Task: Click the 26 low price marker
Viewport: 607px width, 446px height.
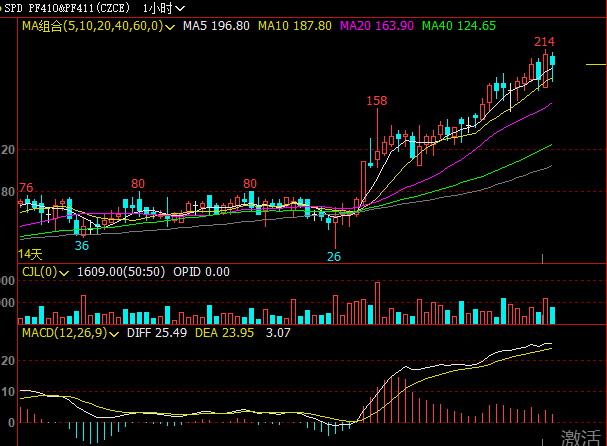Action: [x=334, y=256]
